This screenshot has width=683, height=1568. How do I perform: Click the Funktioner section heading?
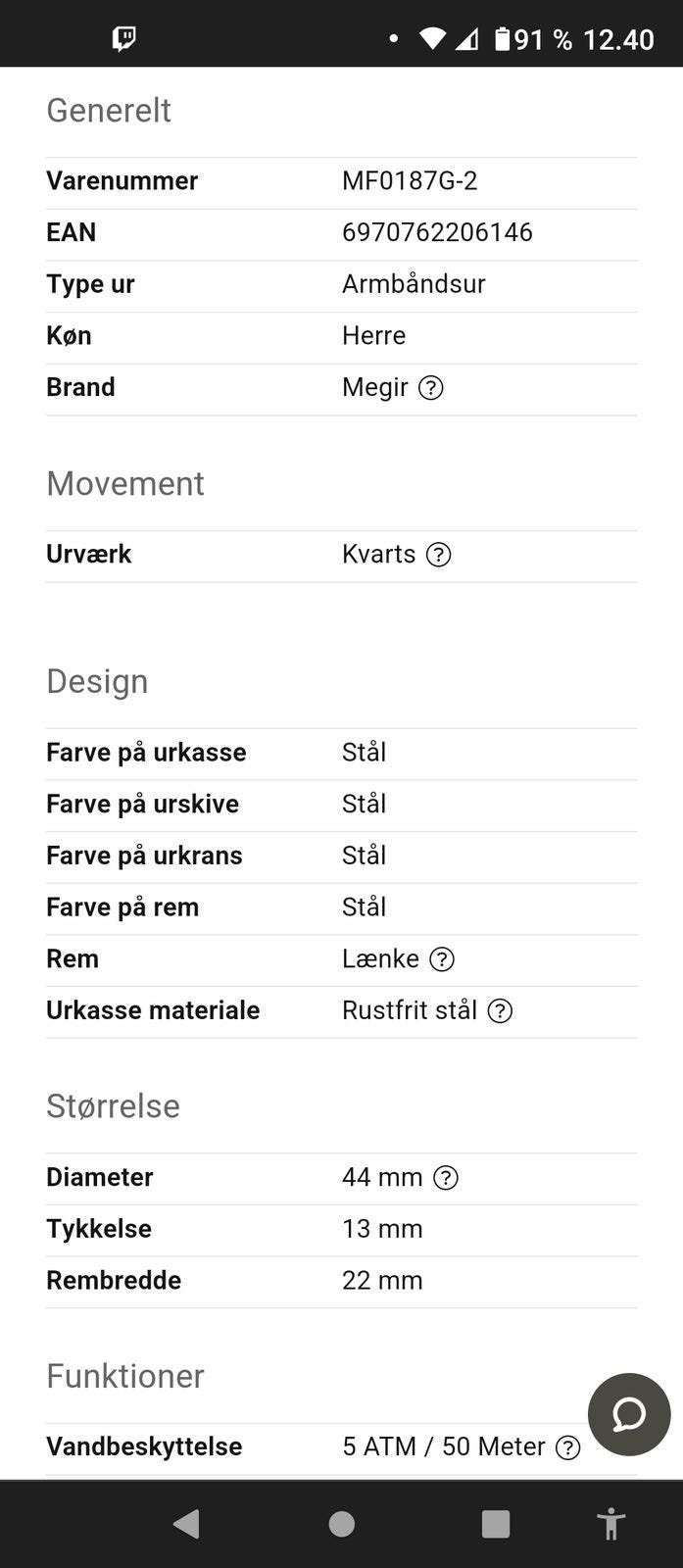(x=125, y=1376)
